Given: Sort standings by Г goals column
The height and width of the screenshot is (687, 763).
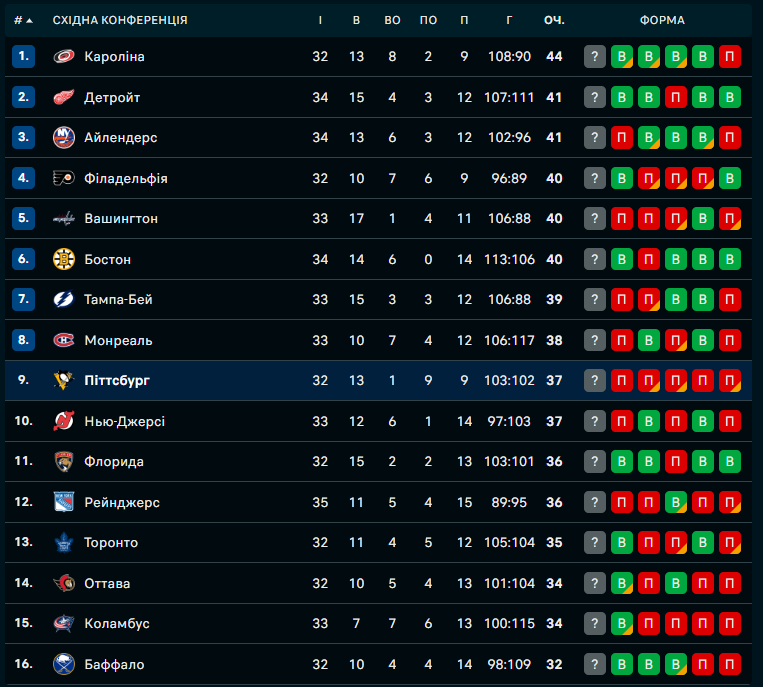Looking at the screenshot, I should (x=509, y=20).
